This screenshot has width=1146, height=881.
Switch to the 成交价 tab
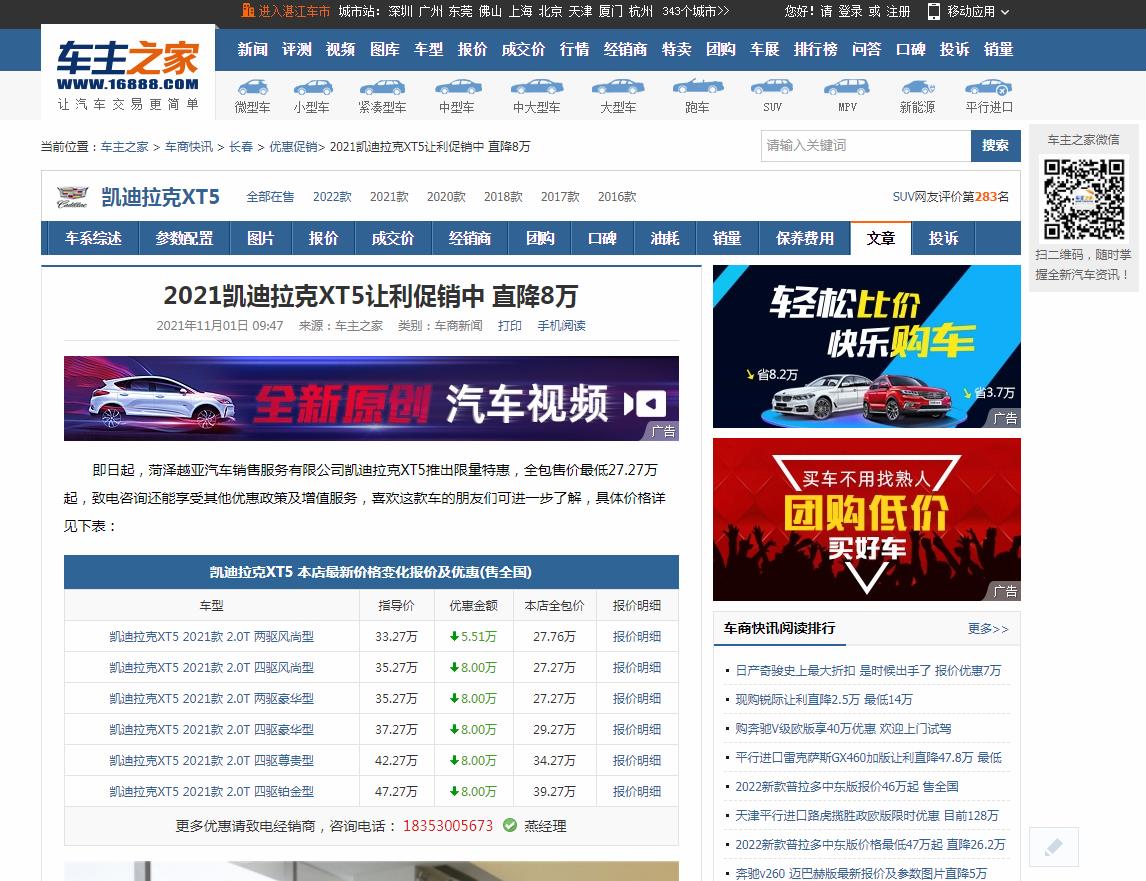(392, 238)
